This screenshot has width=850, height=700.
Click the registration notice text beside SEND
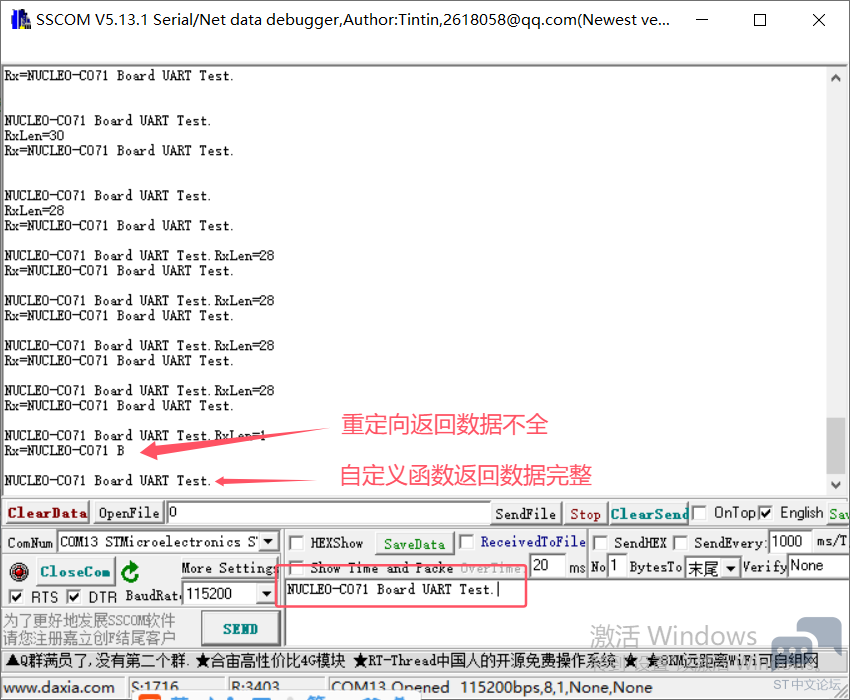[89, 629]
